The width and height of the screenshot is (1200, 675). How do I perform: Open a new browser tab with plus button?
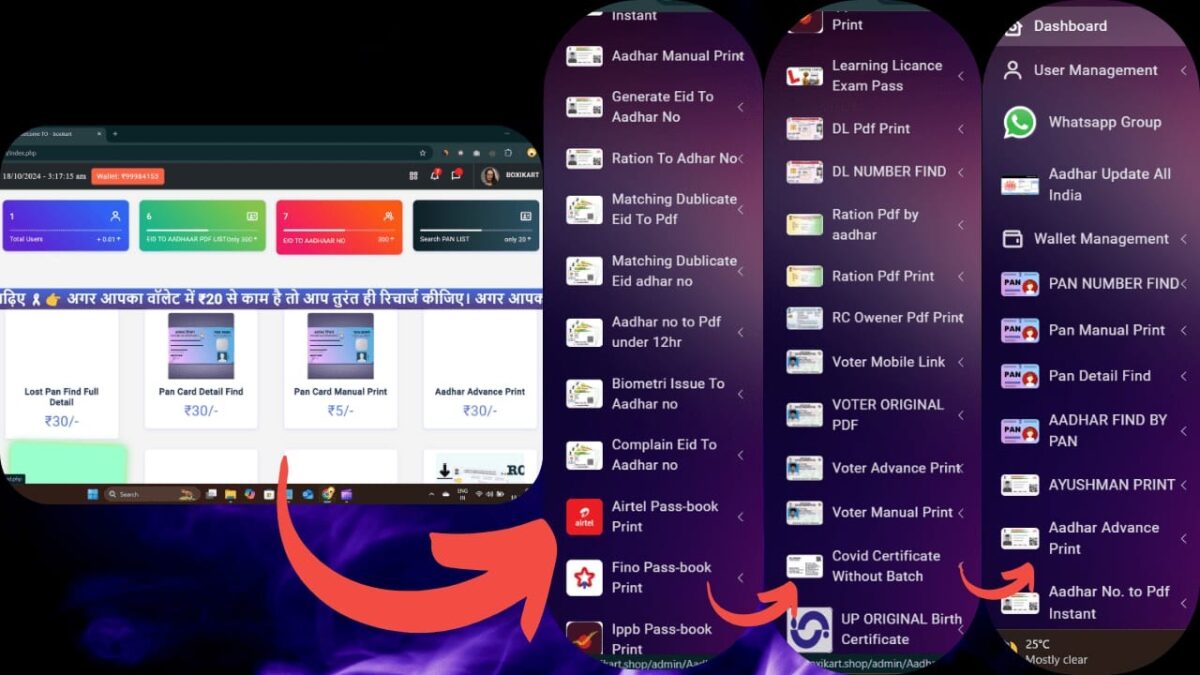[114, 134]
